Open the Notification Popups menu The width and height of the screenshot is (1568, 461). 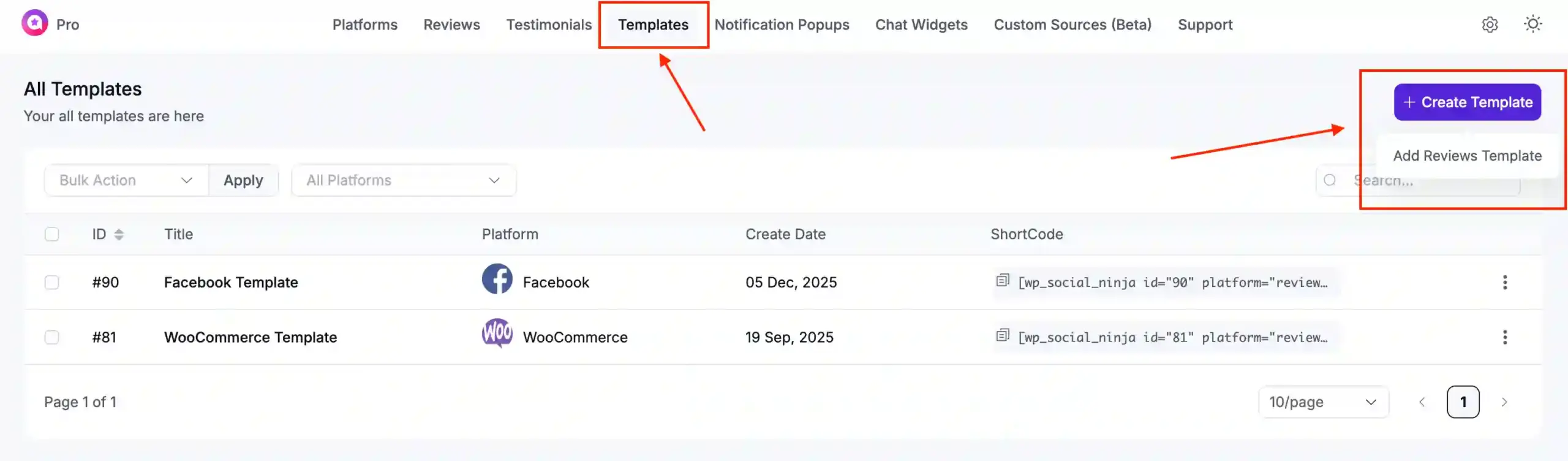coord(782,25)
